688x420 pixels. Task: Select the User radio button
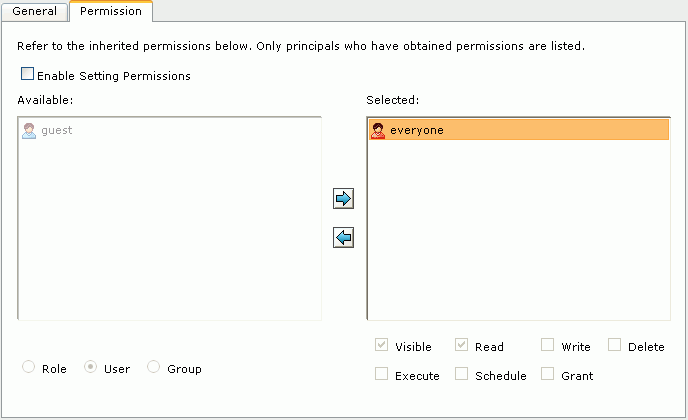[90, 367]
